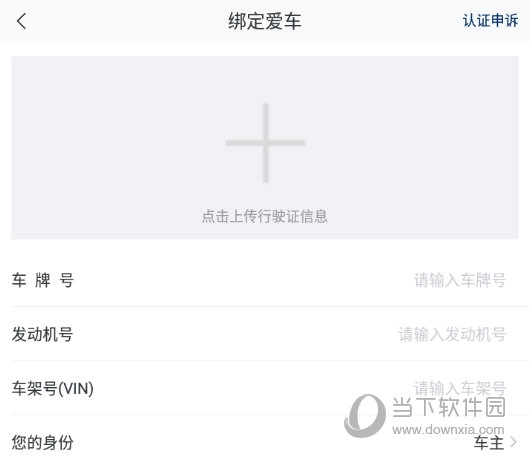
Task: Open the 车主 identity selector value
Action: 489,442
